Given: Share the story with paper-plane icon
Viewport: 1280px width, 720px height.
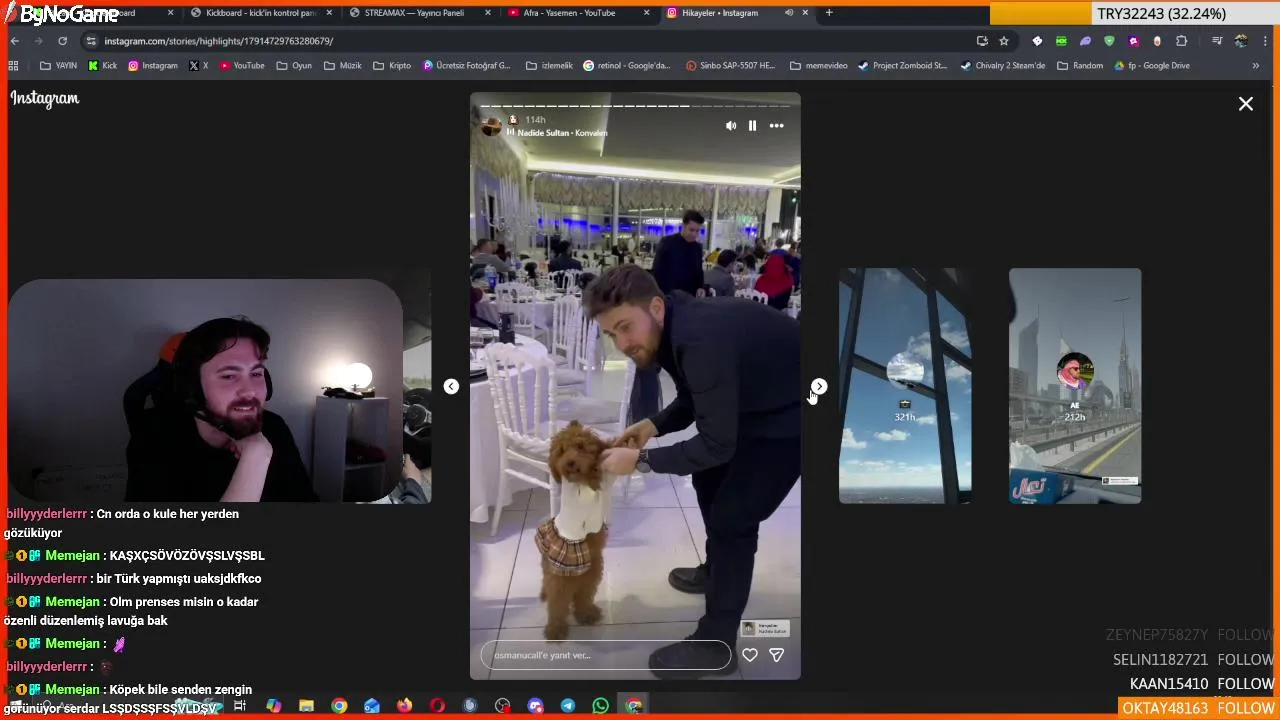Looking at the screenshot, I should click(x=776, y=655).
